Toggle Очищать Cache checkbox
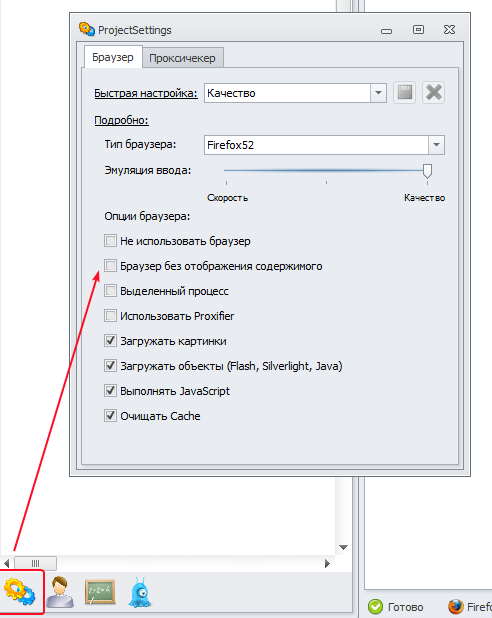Viewport: 492px width, 618px height. 110,416
